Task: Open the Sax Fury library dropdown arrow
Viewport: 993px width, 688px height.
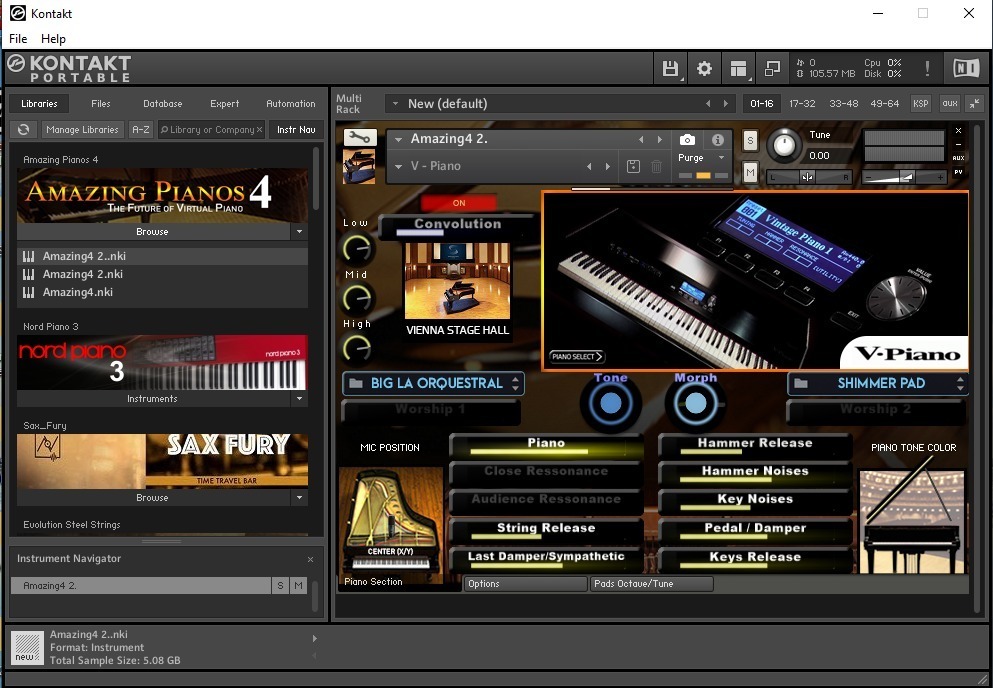Action: click(x=300, y=498)
